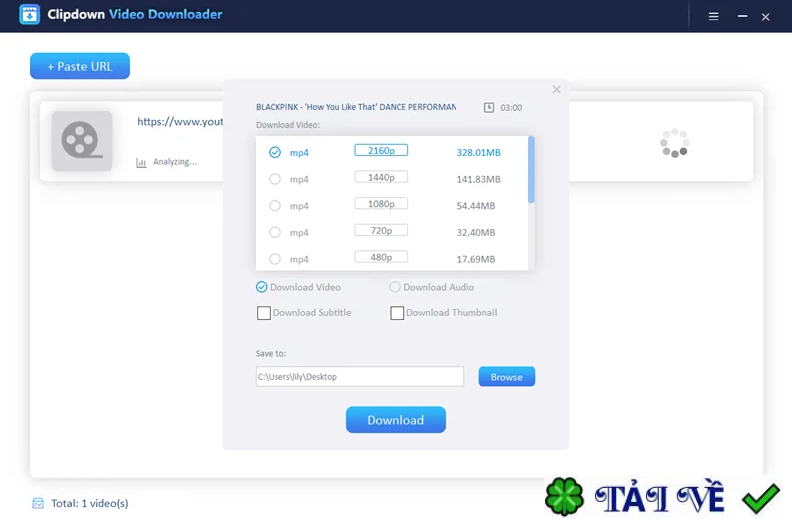
Task: Choose the Download Audio radio option
Action: pos(395,287)
